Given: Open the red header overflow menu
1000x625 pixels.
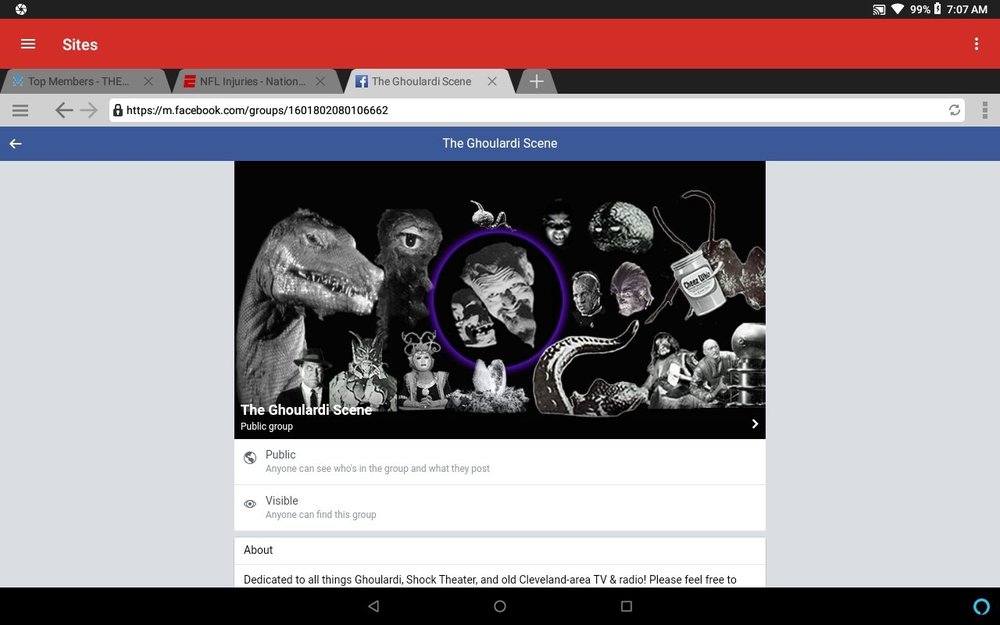Looking at the screenshot, I should click(x=976, y=44).
